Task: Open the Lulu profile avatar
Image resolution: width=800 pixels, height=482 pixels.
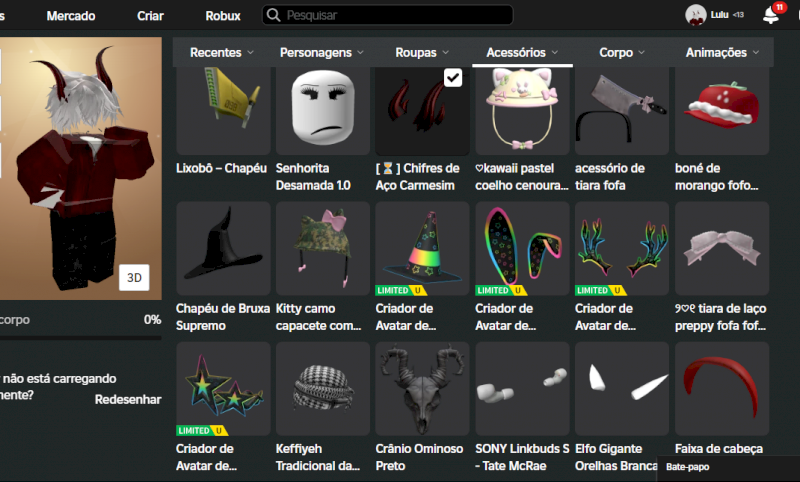Action: (695, 15)
